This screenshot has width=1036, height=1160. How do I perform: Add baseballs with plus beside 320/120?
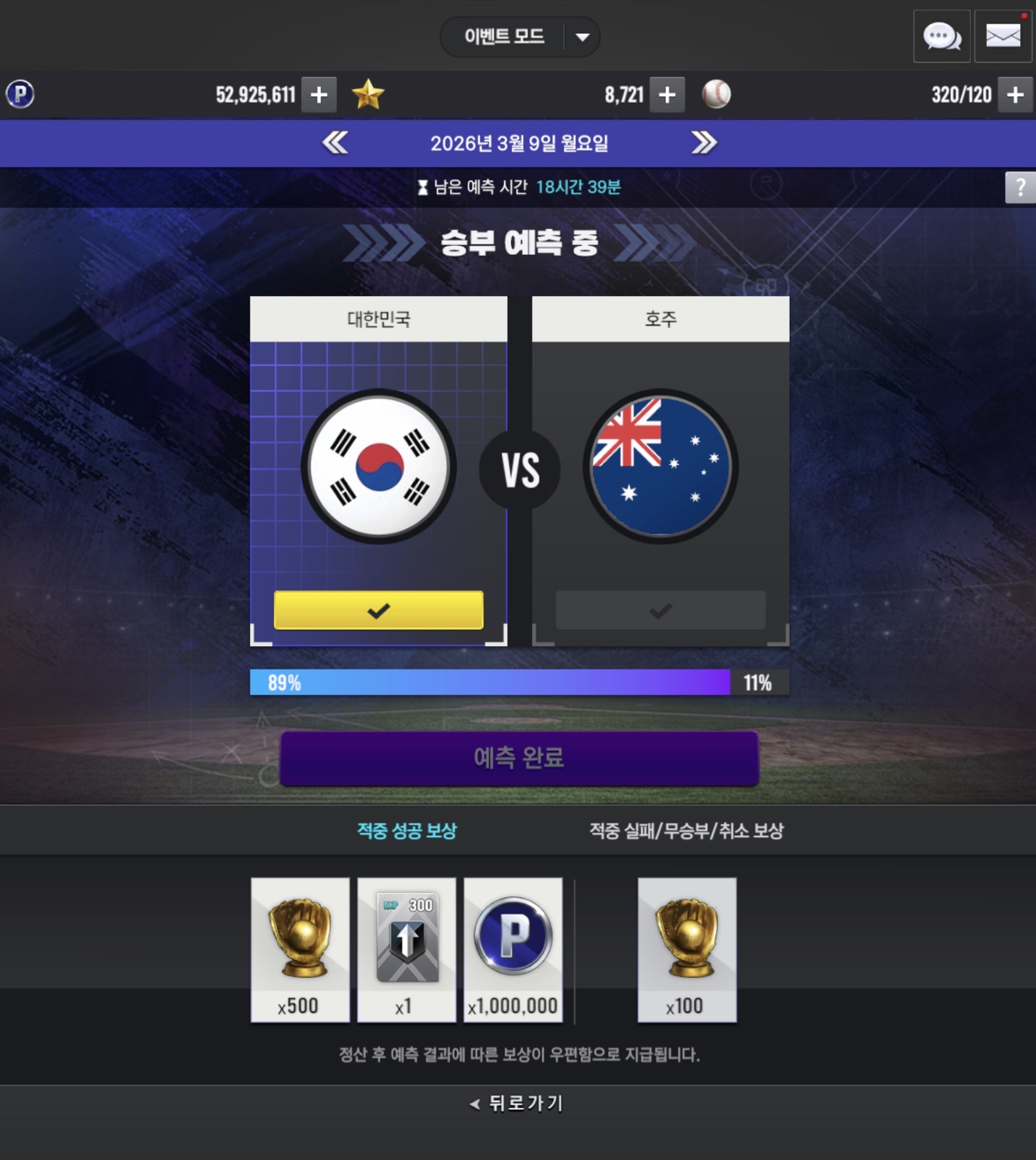tap(1015, 95)
